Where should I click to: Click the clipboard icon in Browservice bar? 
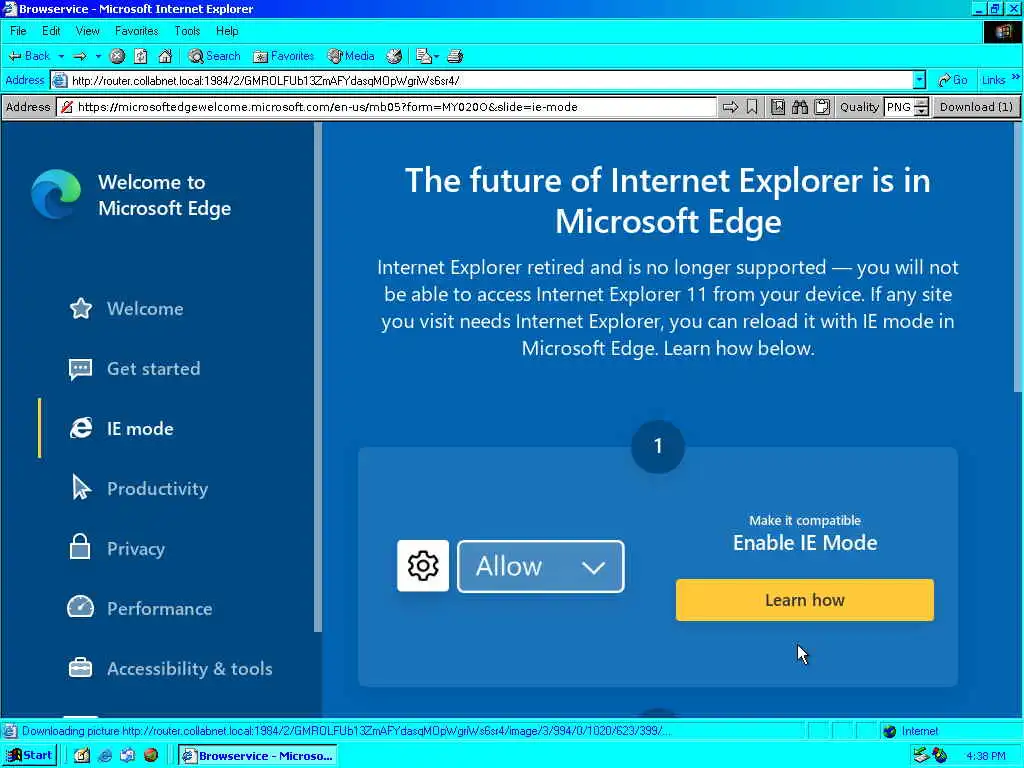coord(822,107)
